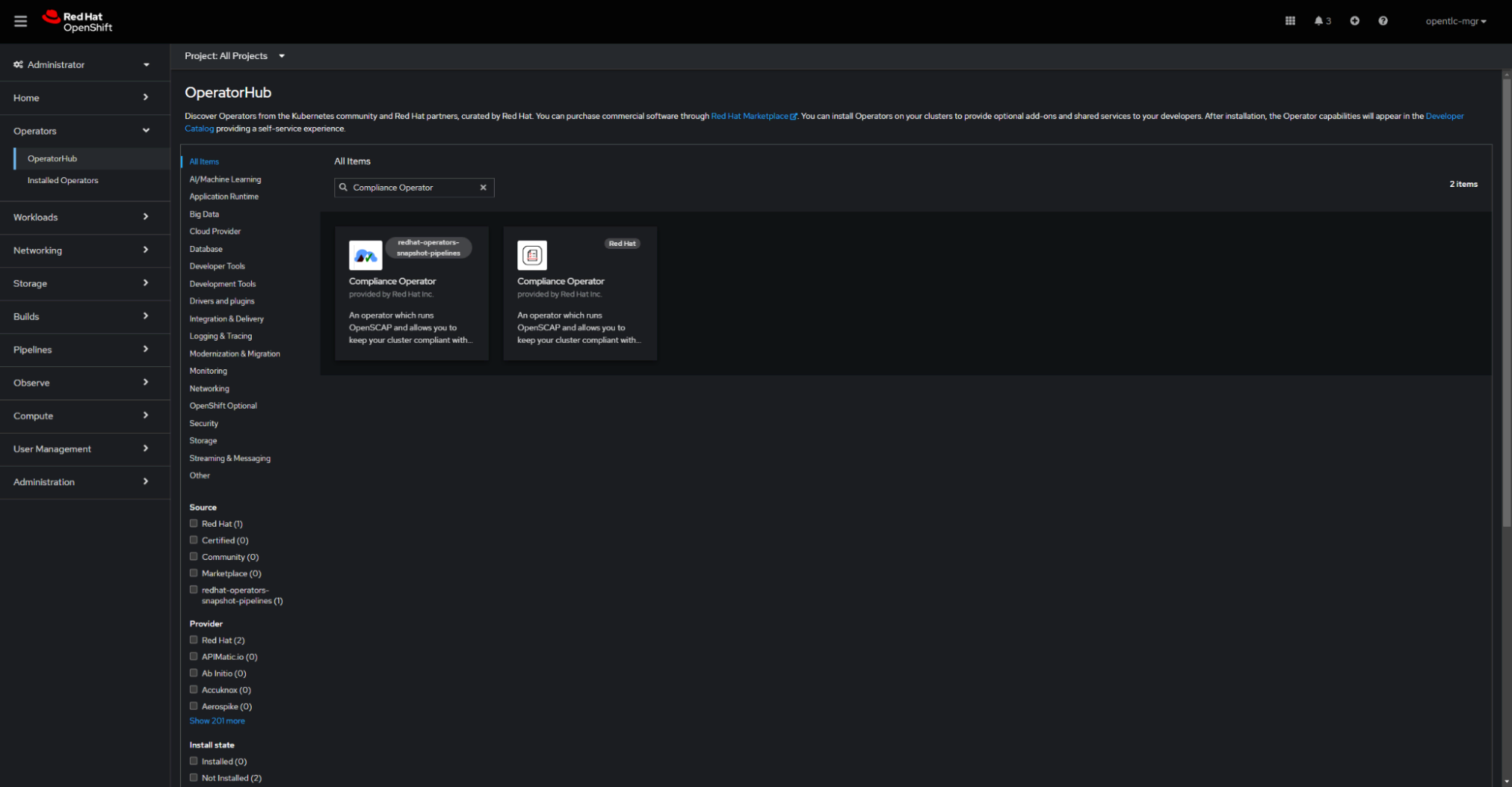
Task: Click the Red Hat Marketplace link
Action: tap(751, 116)
